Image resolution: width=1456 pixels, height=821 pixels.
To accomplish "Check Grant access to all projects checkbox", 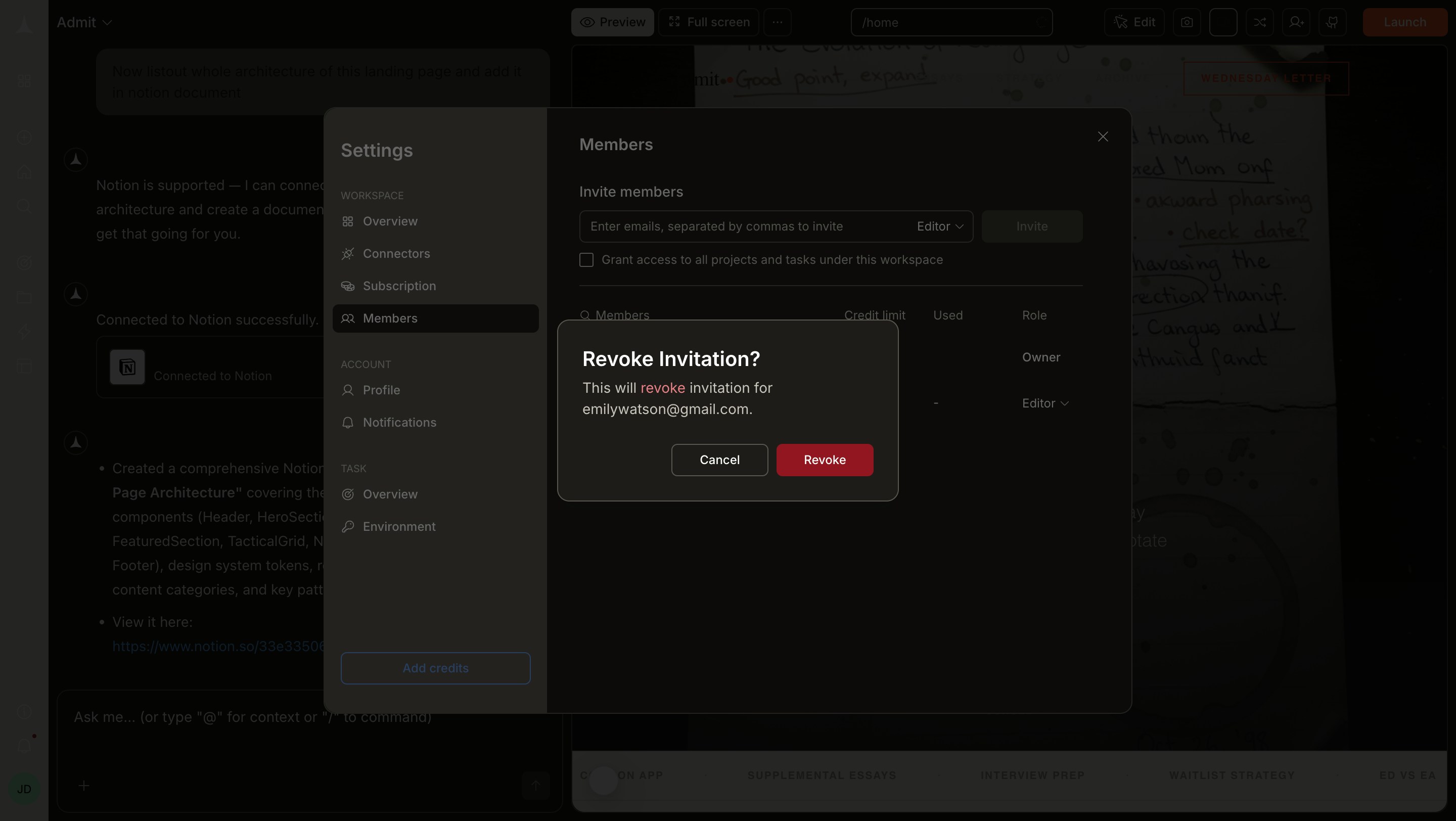I will 586,260.
